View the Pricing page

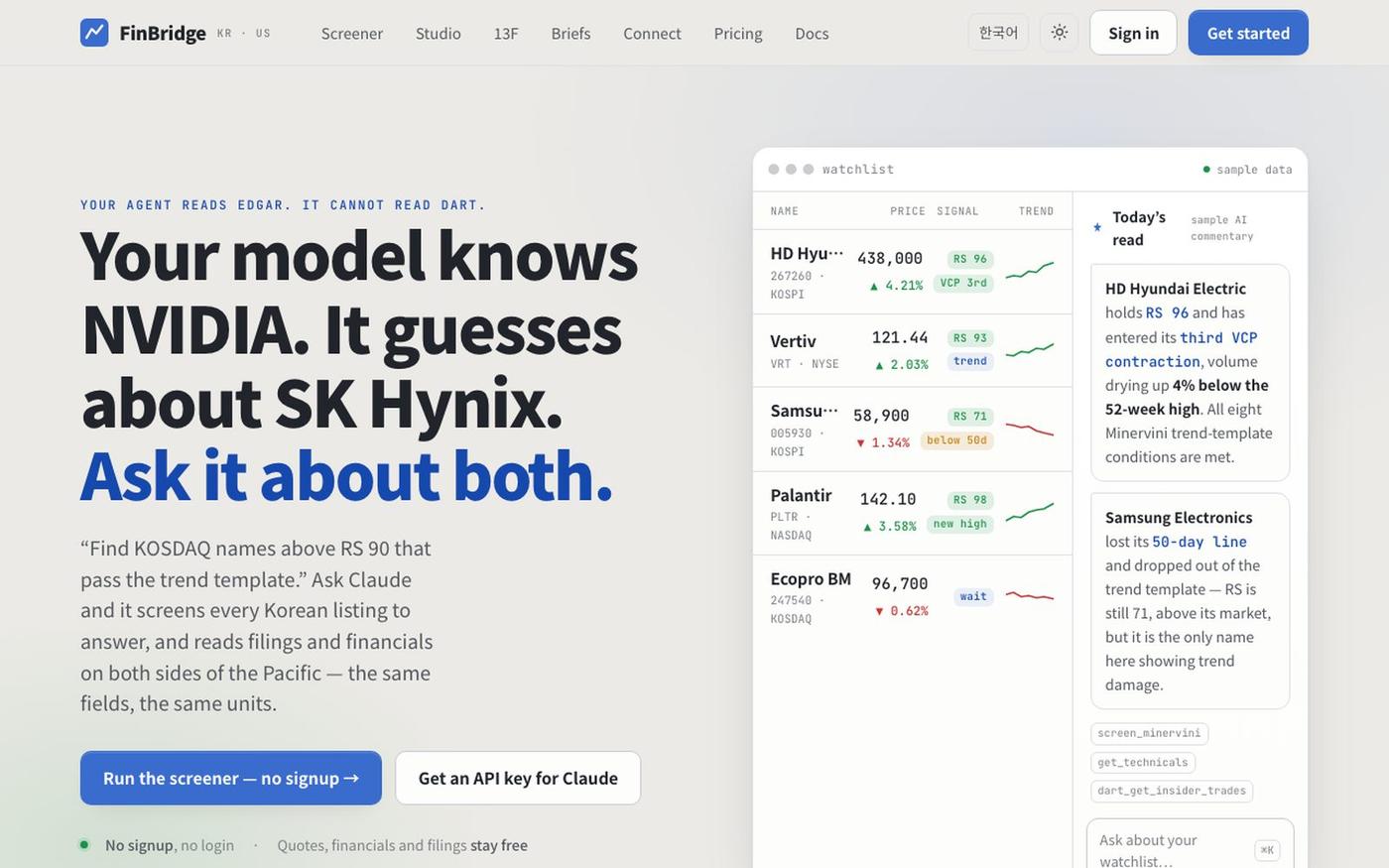(738, 33)
